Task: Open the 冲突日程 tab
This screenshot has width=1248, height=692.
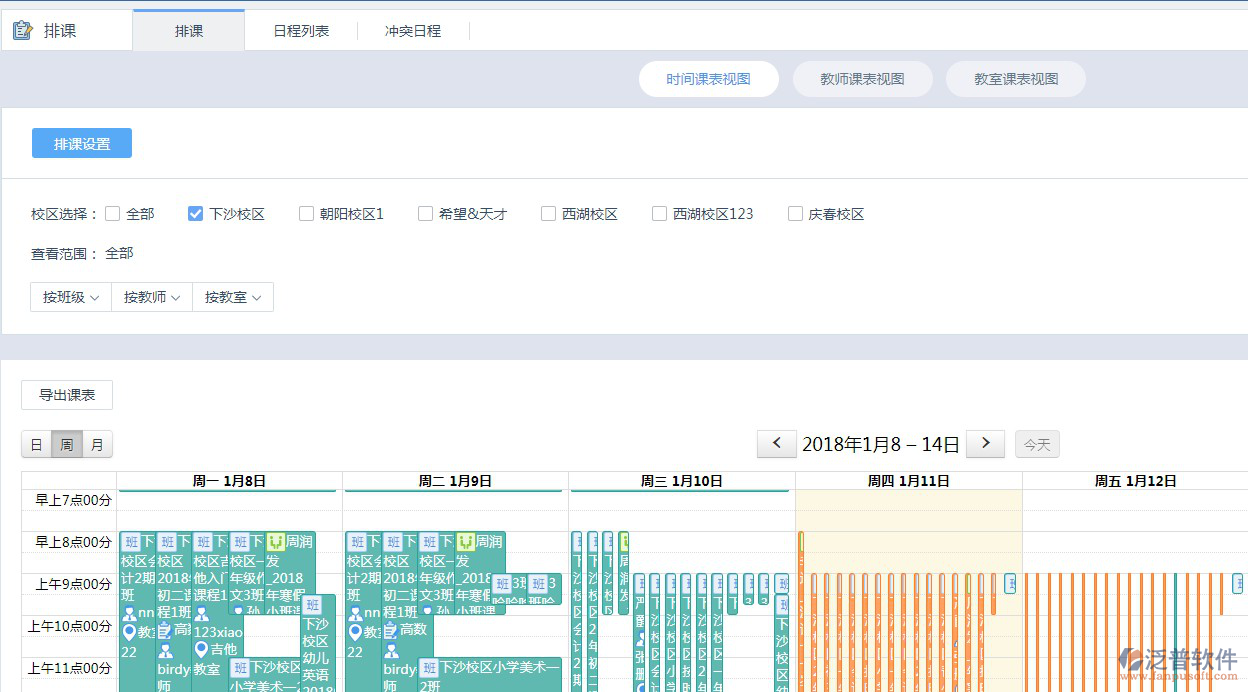Action: pos(413,29)
